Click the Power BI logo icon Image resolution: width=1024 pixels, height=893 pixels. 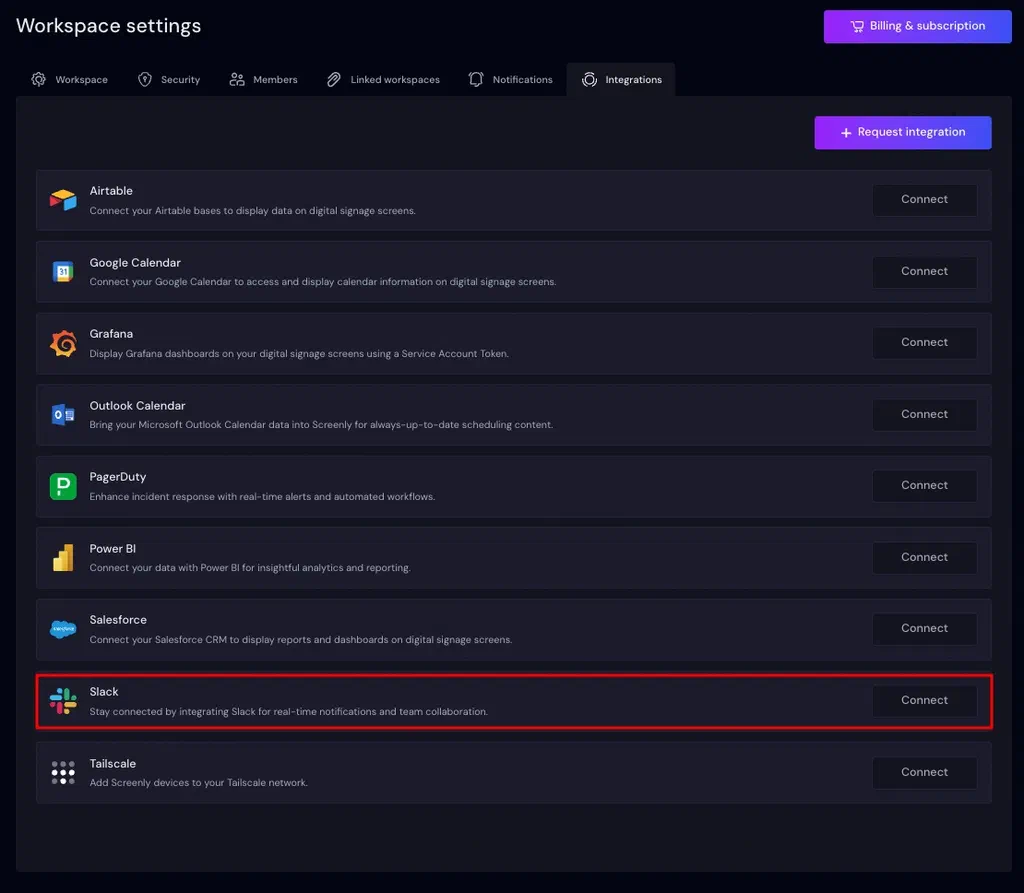point(63,557)
